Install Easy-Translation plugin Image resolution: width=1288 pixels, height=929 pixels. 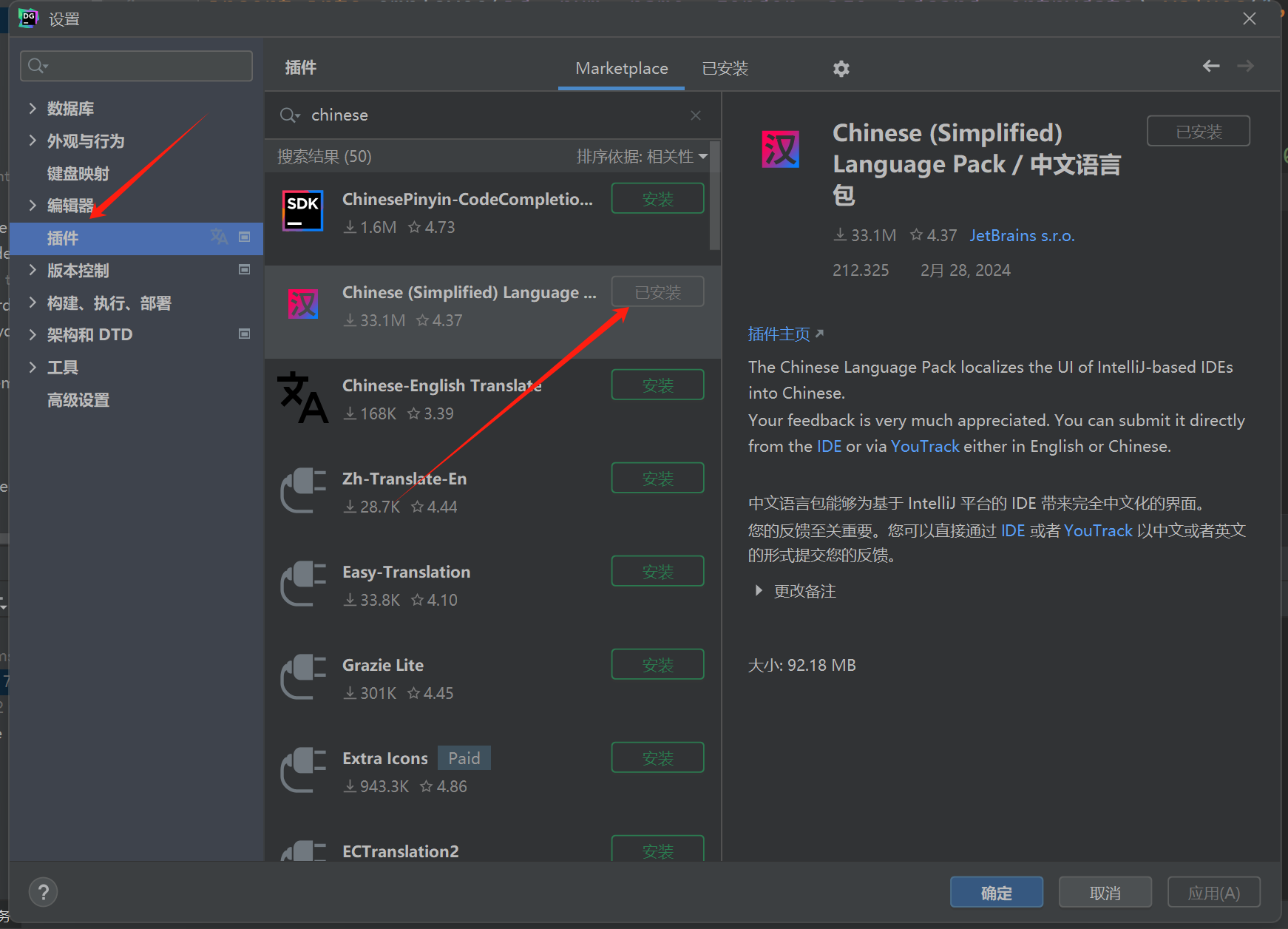tap(657, 572)
